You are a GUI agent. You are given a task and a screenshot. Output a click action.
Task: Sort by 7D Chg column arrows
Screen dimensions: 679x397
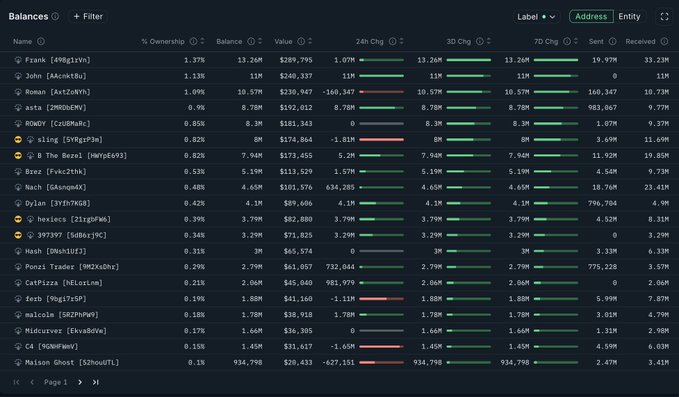click(x=576, y=42)
